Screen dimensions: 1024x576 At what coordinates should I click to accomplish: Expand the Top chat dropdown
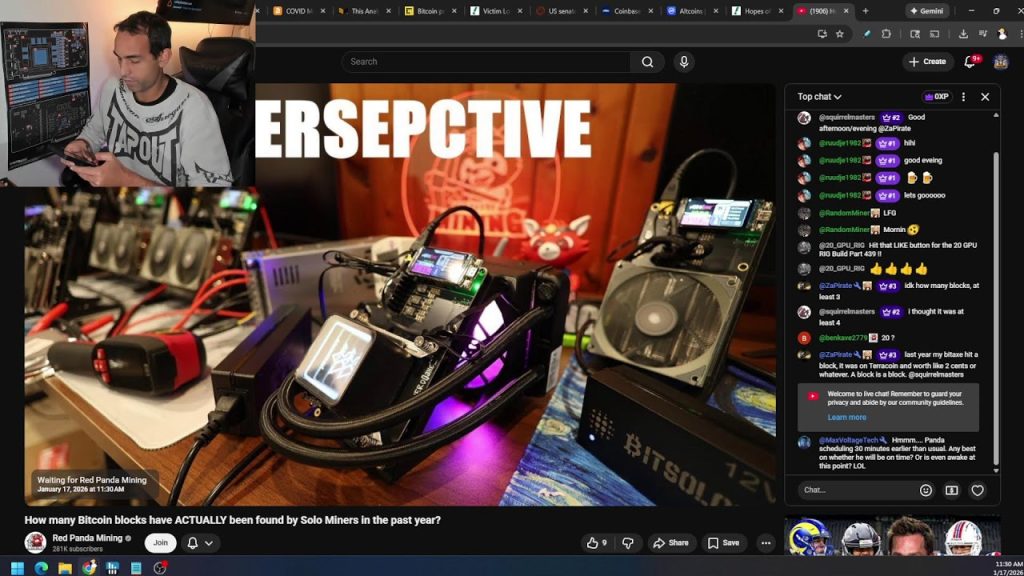(819, 97)
